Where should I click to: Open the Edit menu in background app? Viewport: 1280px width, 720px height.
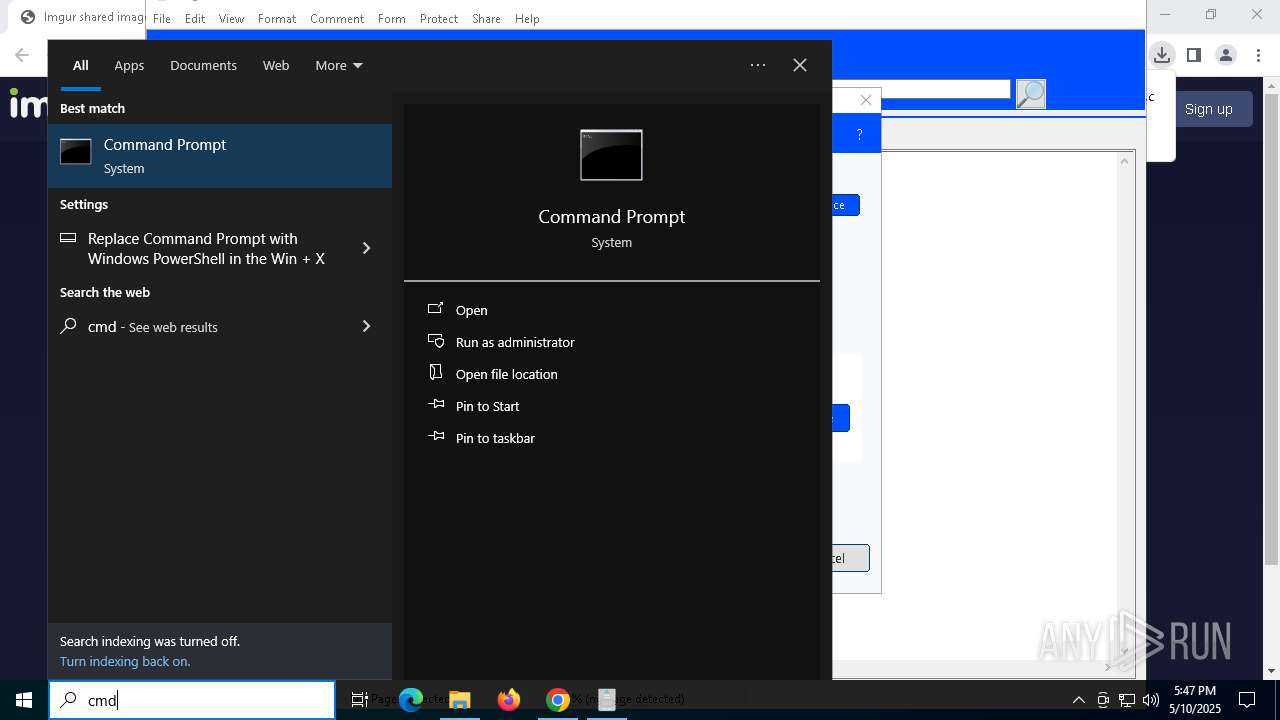[x=195, y=18]
